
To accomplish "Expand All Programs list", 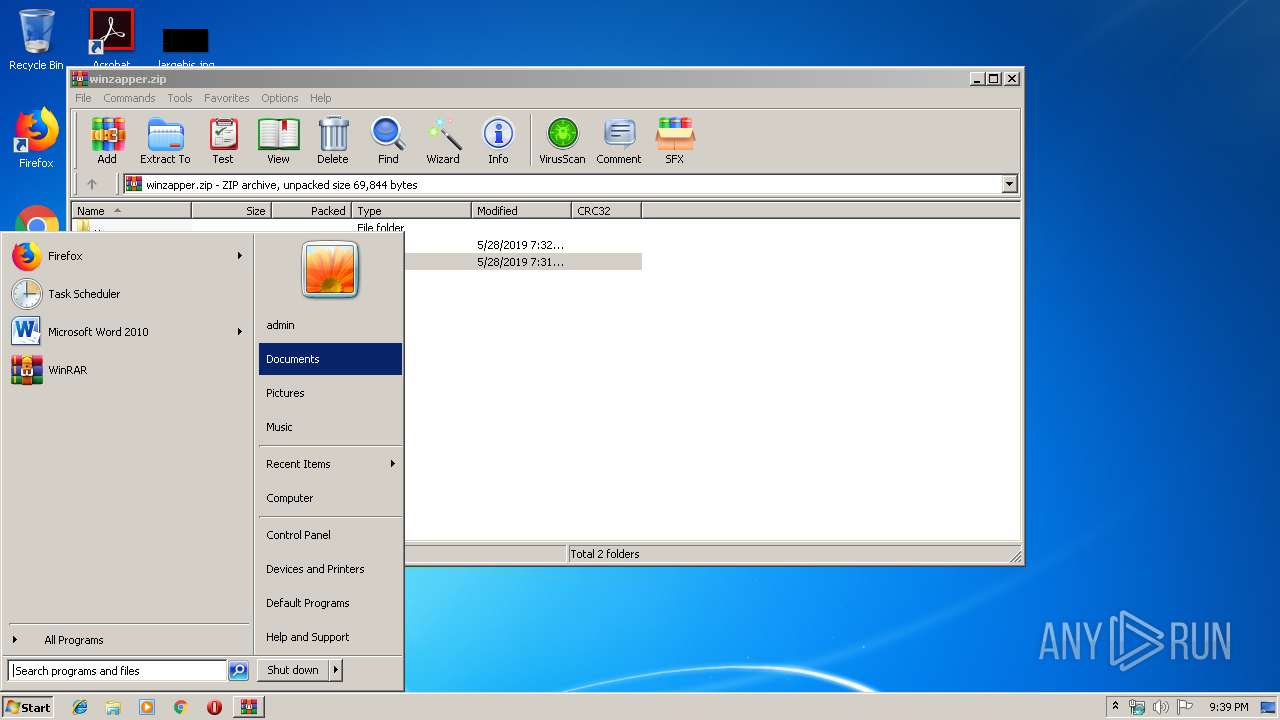I will pos(127,640).
